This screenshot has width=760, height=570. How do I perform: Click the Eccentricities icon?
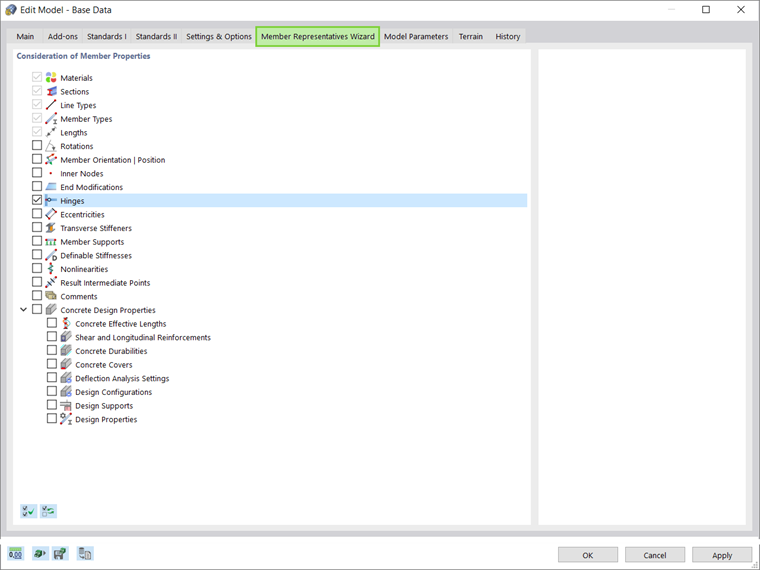pos(51,214)
